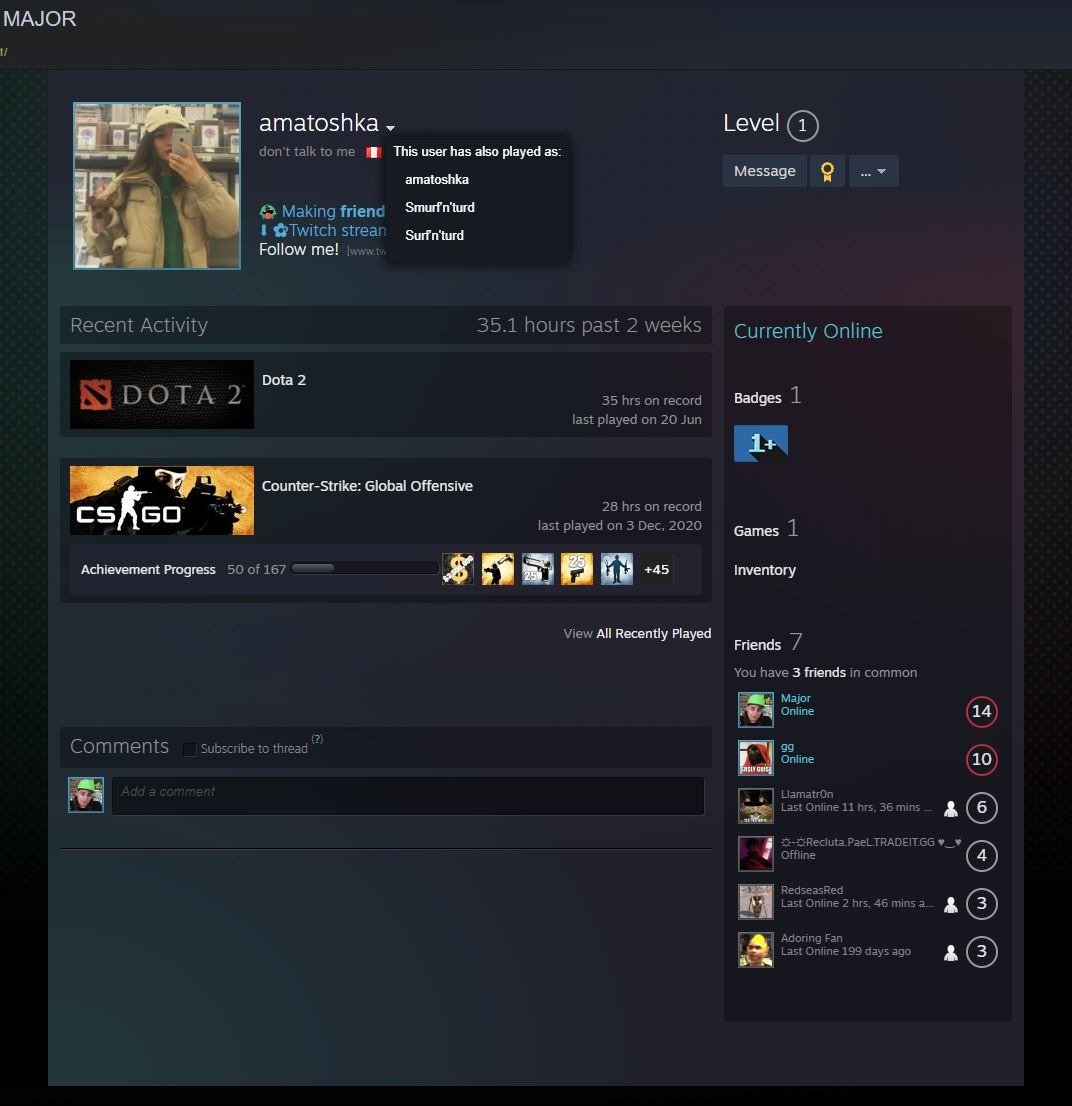Image resolution: width=1072 pixels, height=1106 pixels.
Task: Click '3 friends' in common link
Action: 819,672
